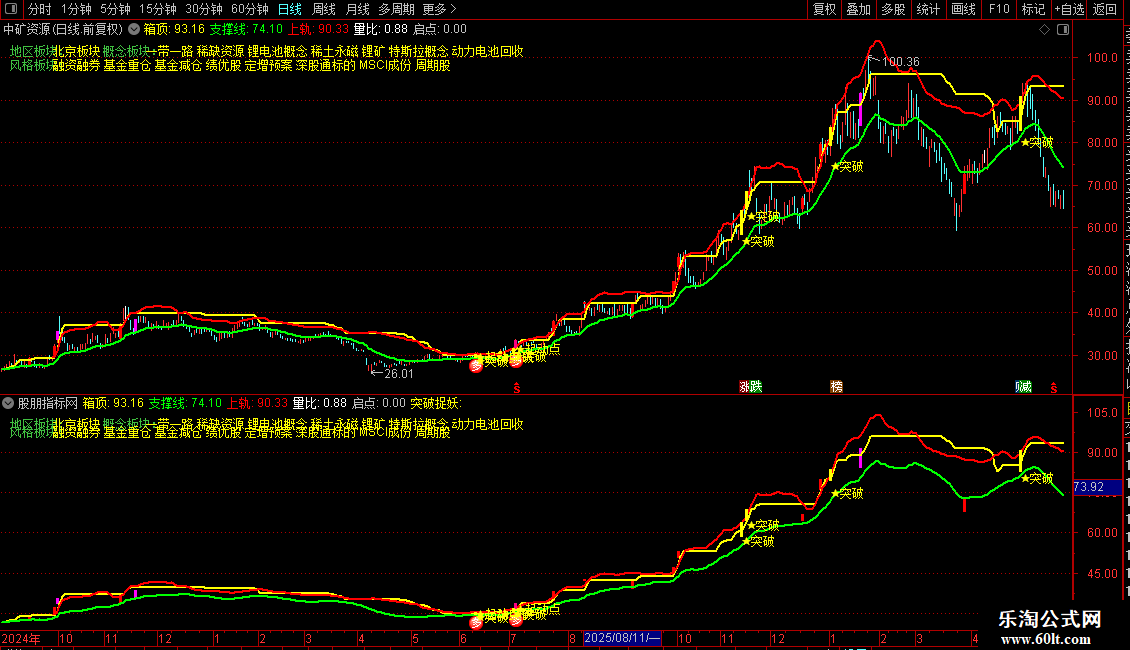Add stock via +自选 button

pos(1069,9)
